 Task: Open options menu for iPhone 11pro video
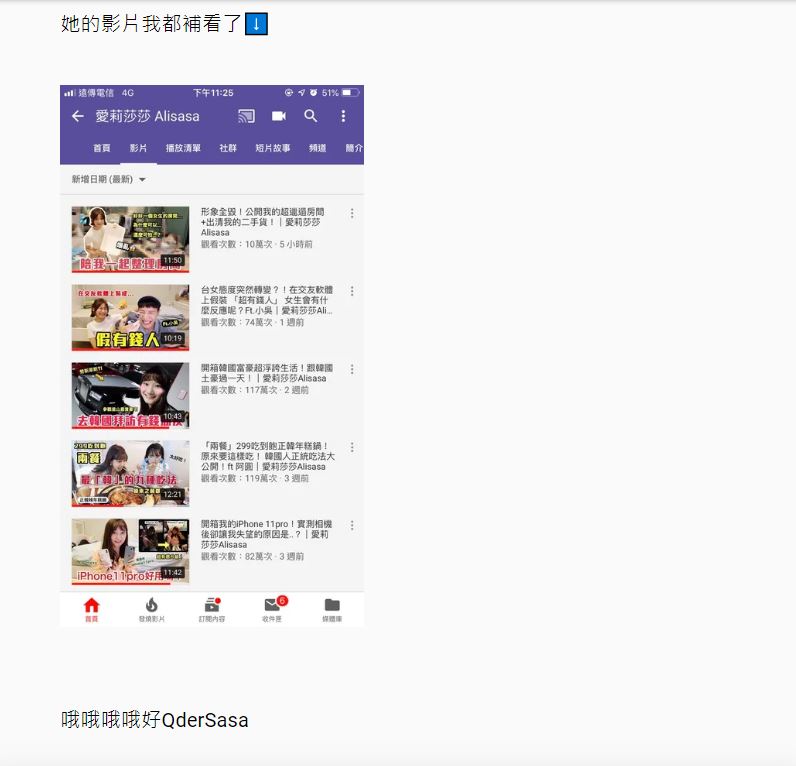click(x=352, y=526)
